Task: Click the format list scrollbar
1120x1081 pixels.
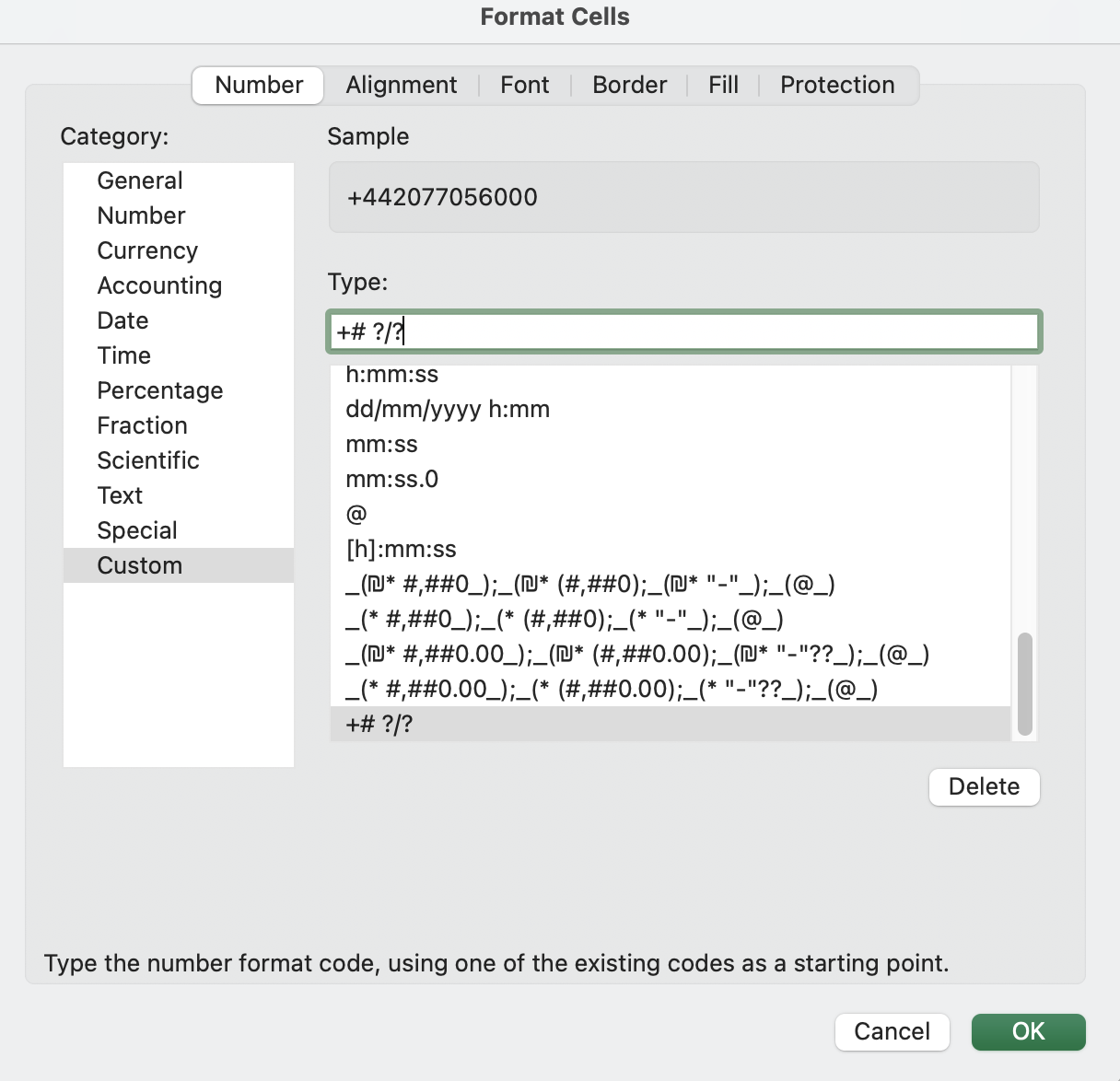Action: (1024, 683)
